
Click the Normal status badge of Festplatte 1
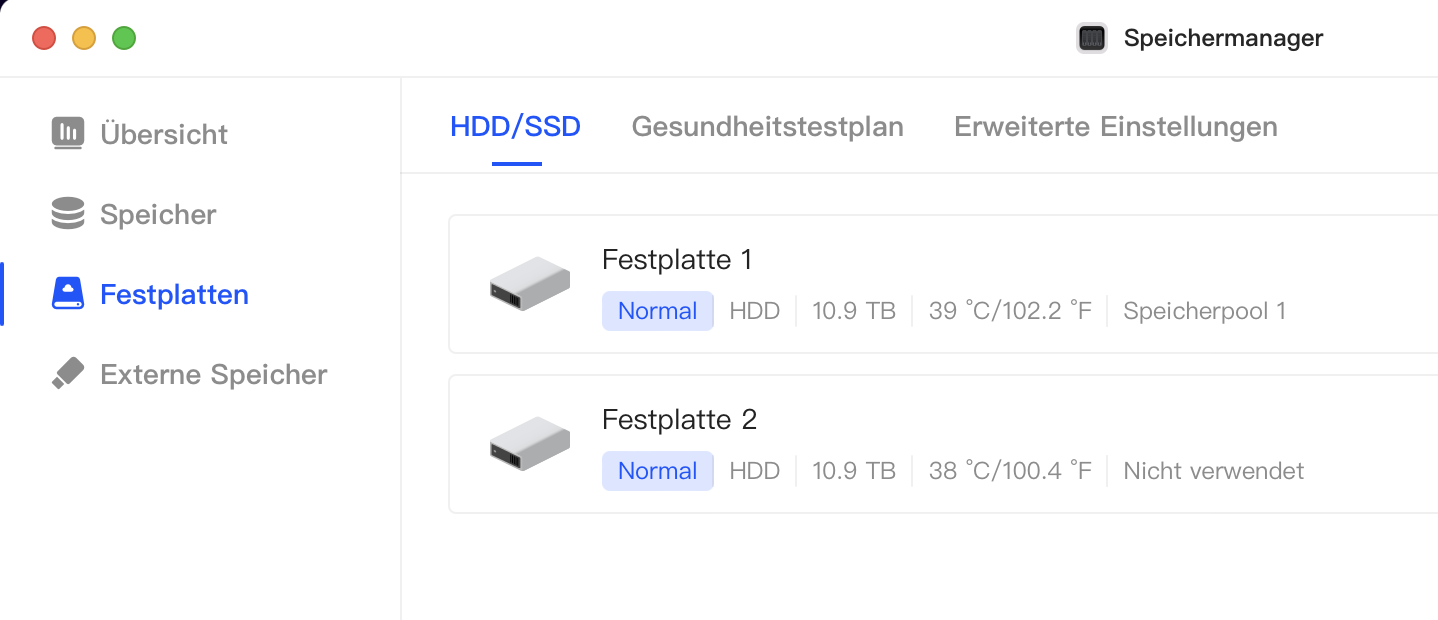pos(657,311)
